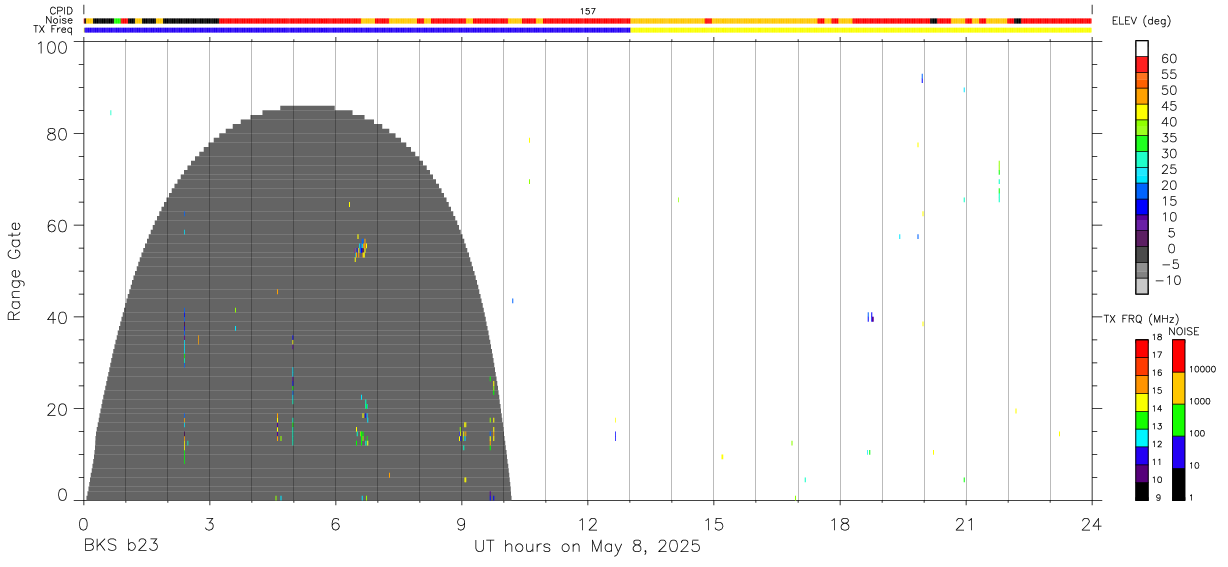Image resolution: width=1228 pixels, height=567 pixels.
Task: Click the yellow part of the TX Freq strip
Action: pos(861,30)
